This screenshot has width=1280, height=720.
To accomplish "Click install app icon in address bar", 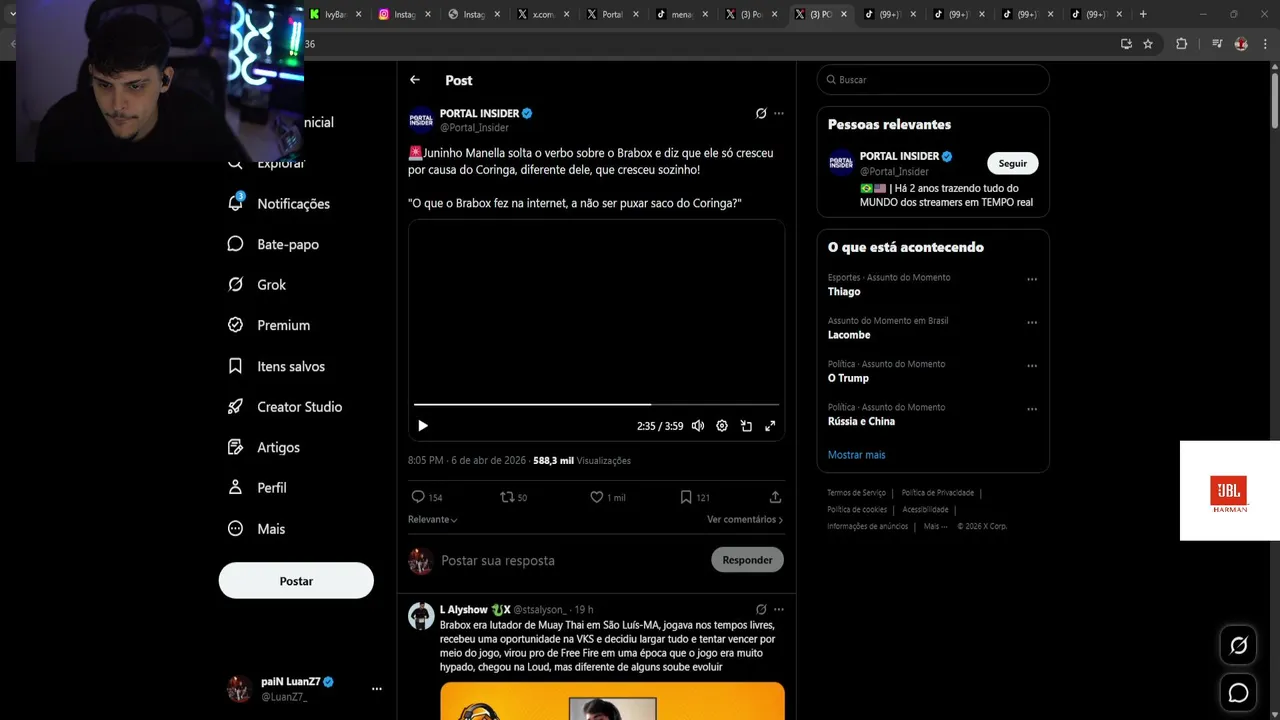I will click(x=1126, y=44).
